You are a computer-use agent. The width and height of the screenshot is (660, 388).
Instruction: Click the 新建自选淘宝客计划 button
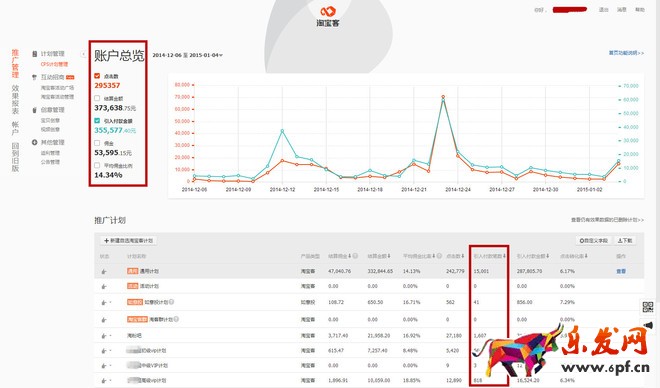pos(128,241)
